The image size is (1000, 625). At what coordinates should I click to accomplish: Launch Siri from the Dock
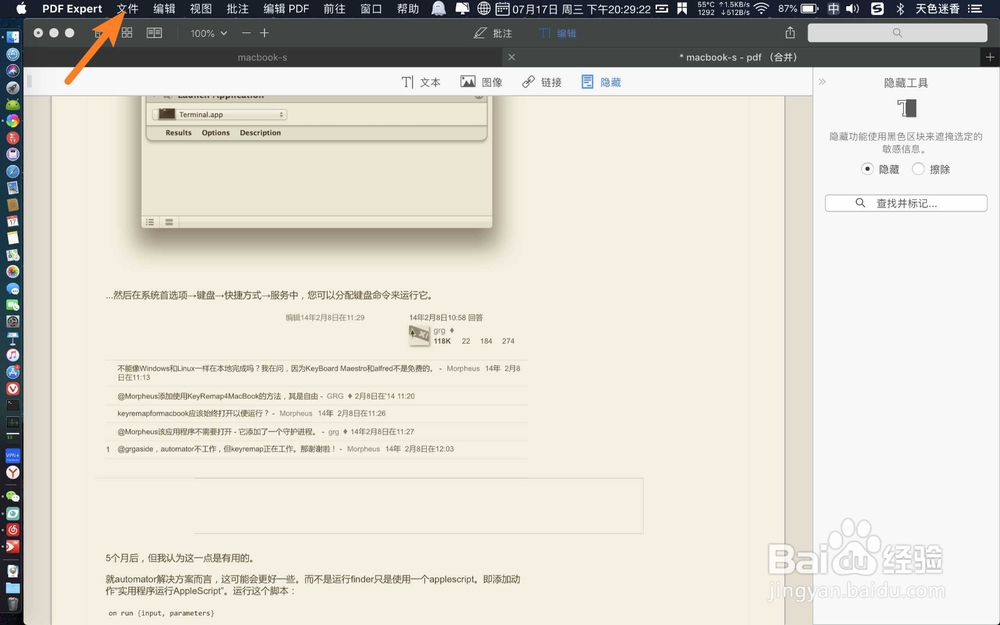pos(13,71)
